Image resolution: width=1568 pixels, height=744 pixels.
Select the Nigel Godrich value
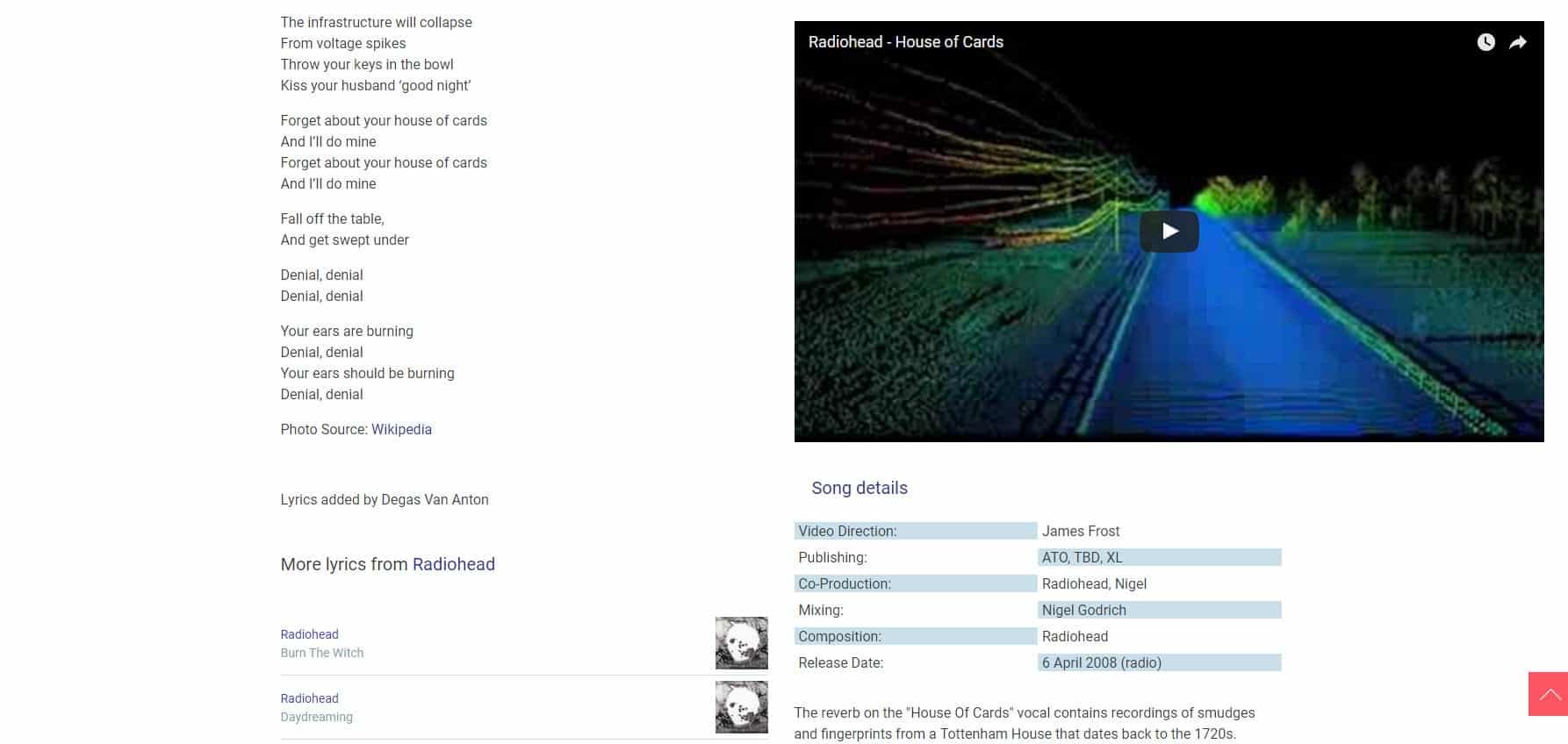(x=1159, y=610)
